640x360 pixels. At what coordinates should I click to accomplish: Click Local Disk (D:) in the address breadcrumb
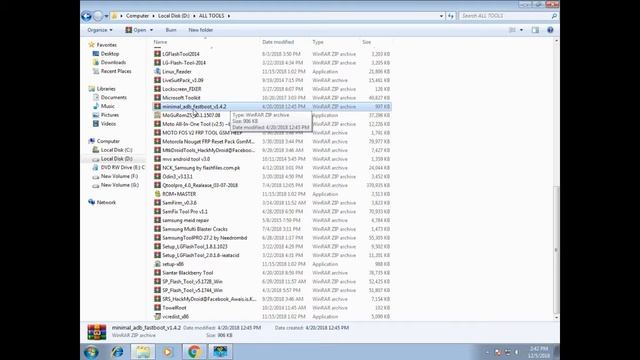coord(173,16)
